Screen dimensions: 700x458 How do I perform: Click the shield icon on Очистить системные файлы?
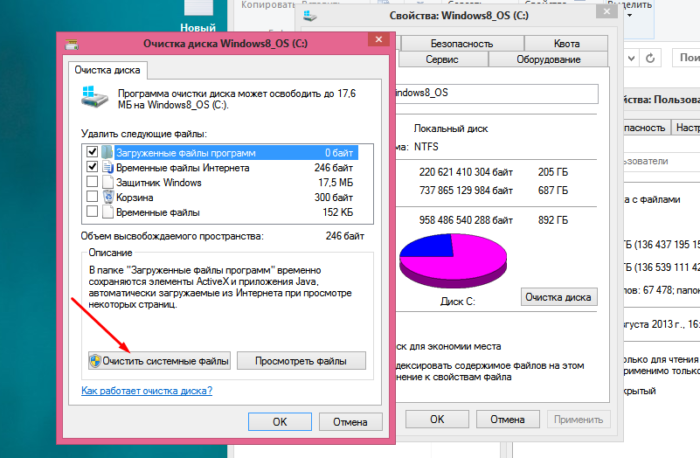[95, 361]
